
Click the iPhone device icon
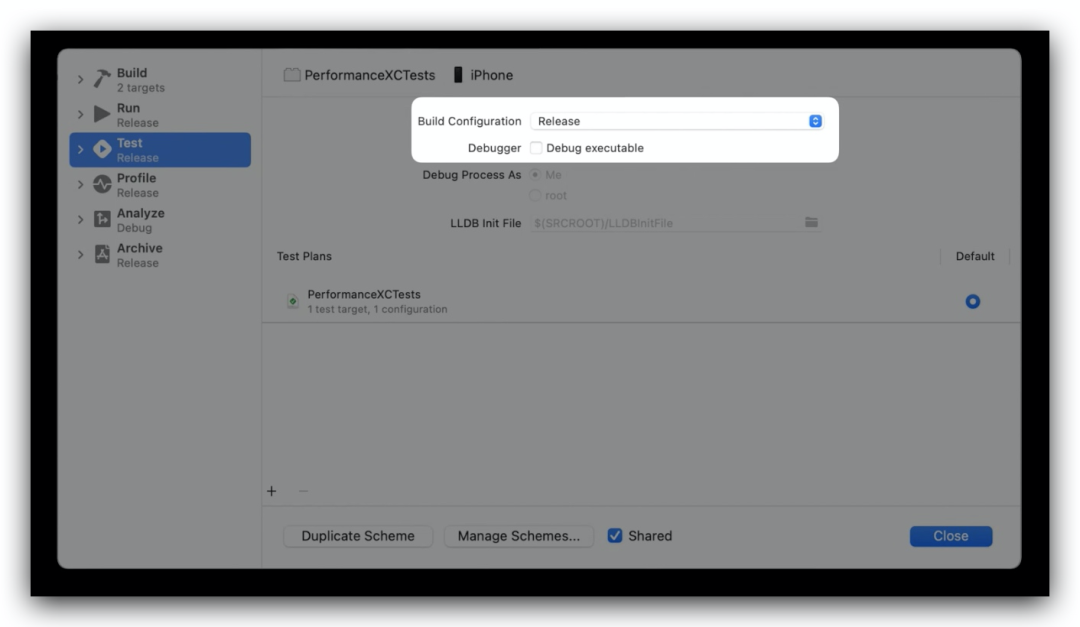458,75
